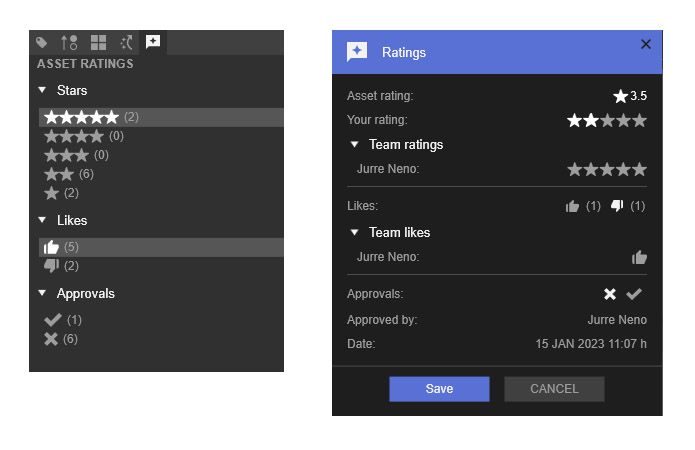Screen dimensions: 695x450
Task: Collapse the Likes filter section
Action: [43, 220]
